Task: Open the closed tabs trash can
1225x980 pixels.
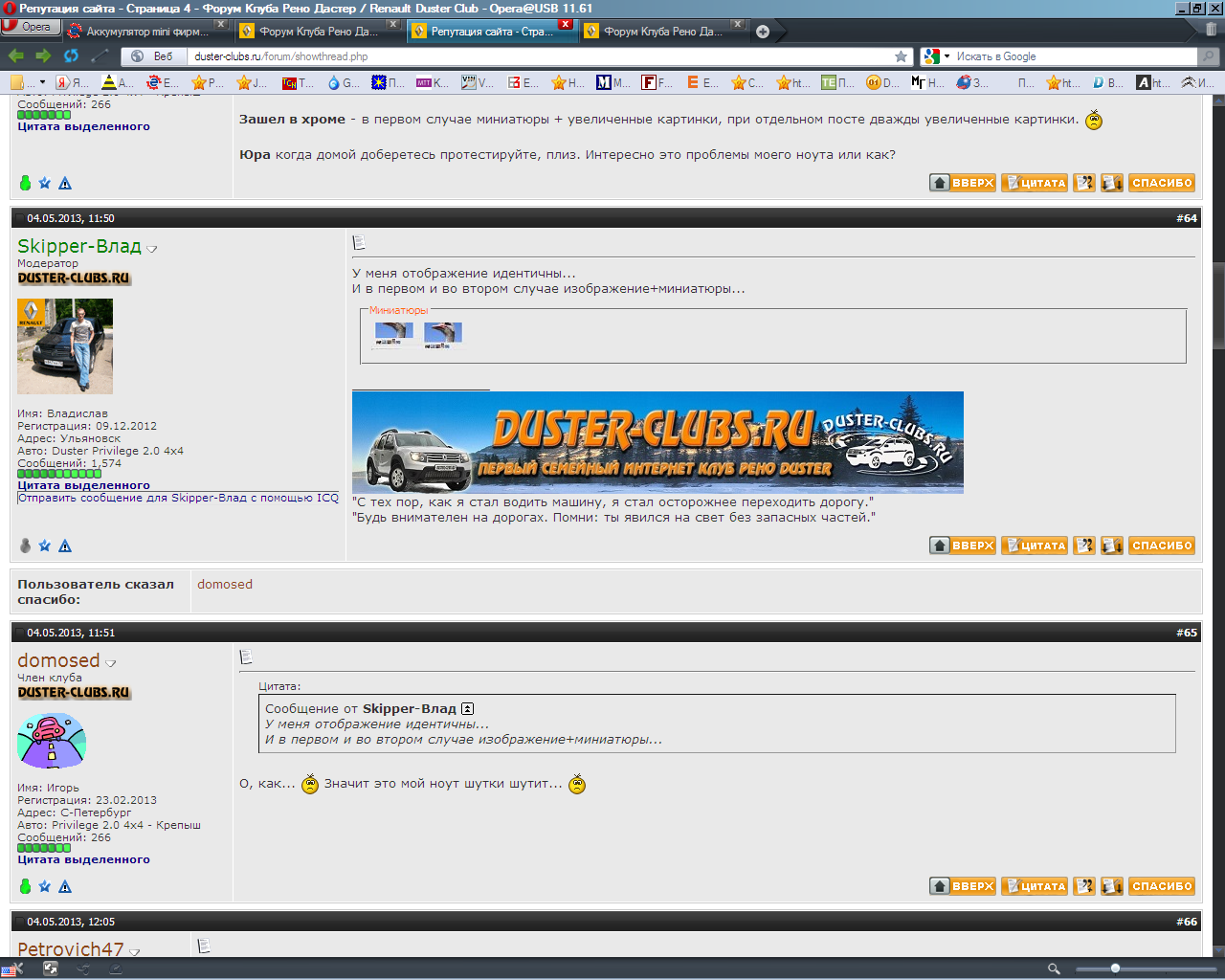Action: tap(1211, 30)
